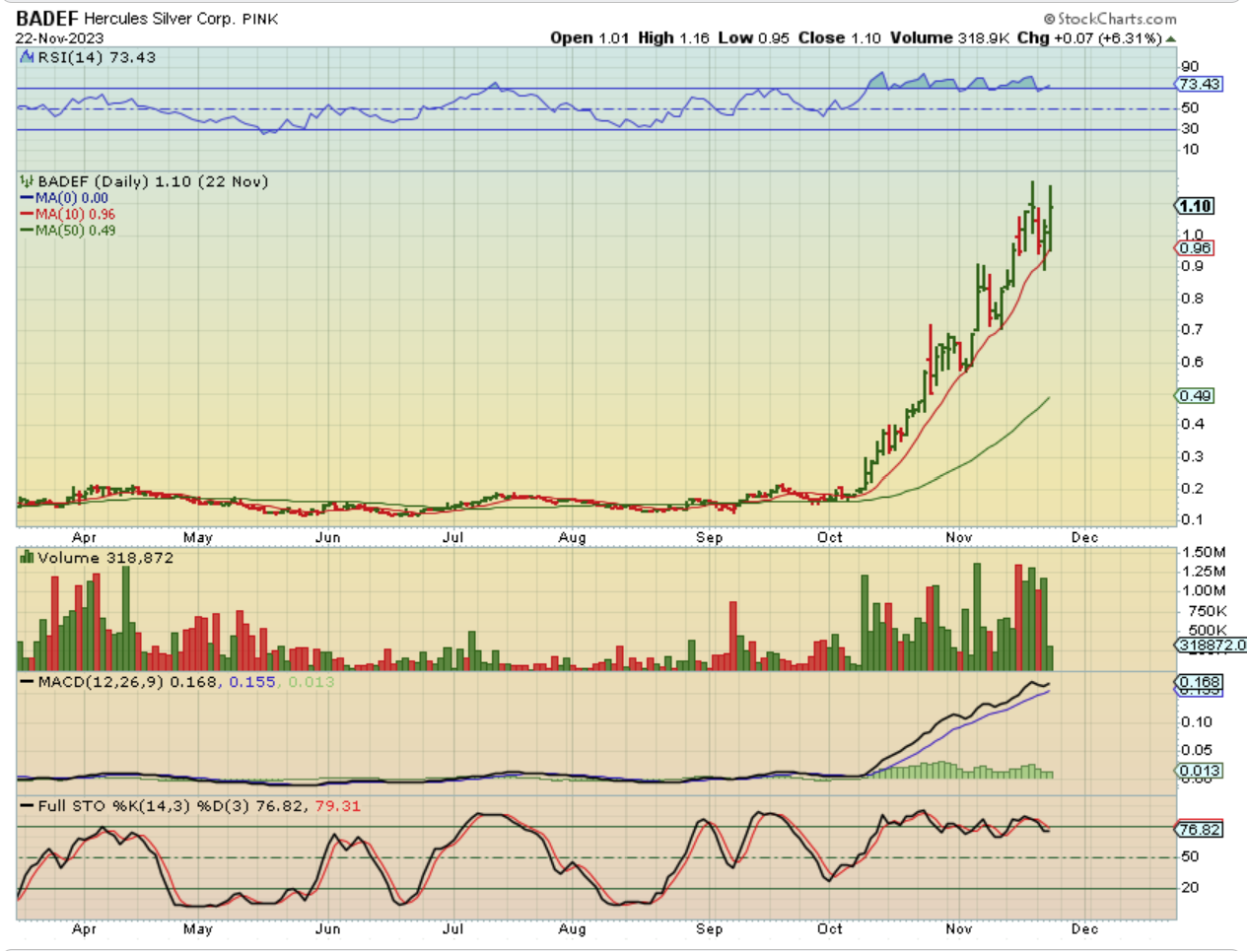Click the green 0.013 MACD histogram value in label
Screen dimensions: 1248x952
tap(312, 682)
